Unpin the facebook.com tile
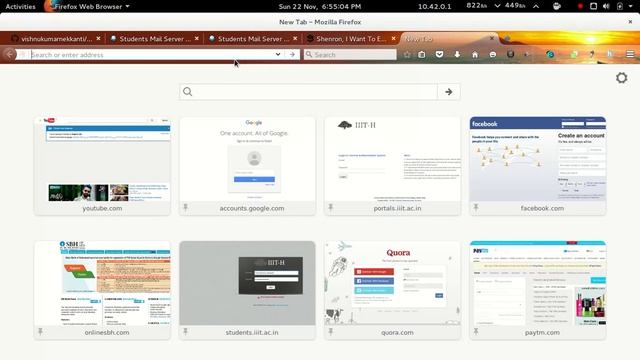 click(x=476, y=208)
